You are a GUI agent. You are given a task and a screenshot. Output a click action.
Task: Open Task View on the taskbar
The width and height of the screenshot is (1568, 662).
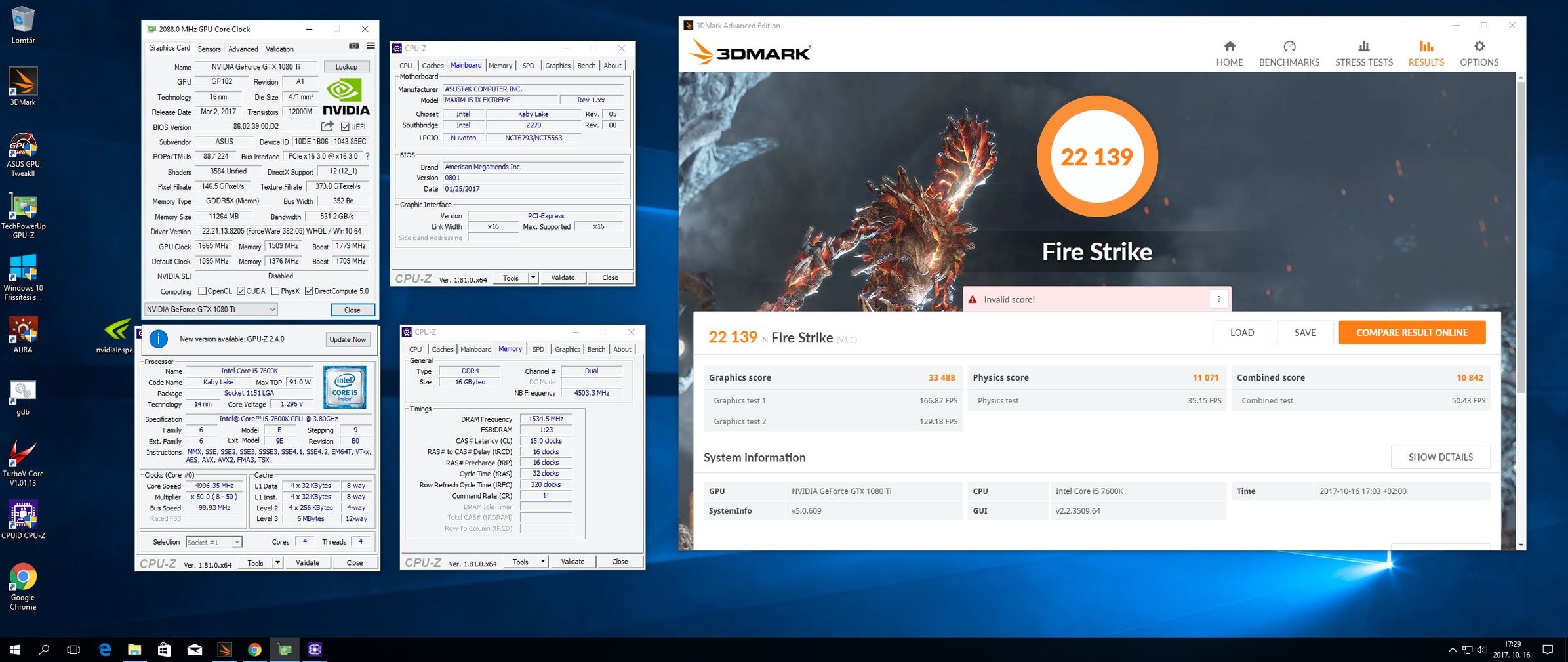[x=73, y=650]
